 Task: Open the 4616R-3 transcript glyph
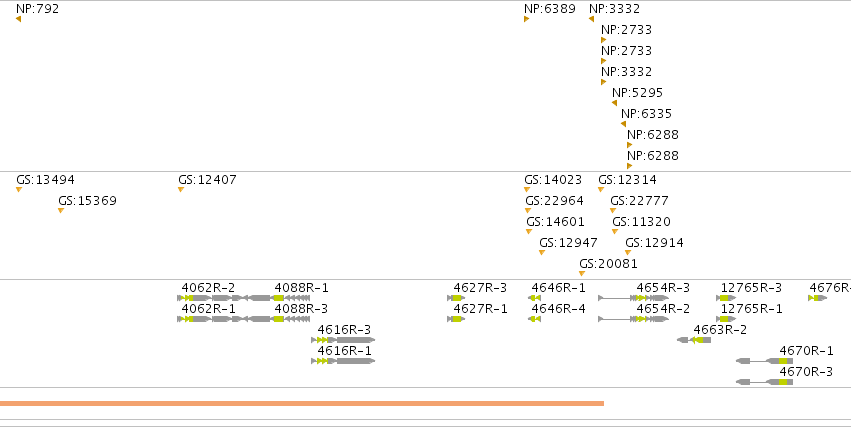pyautogui.click(x=343, y=340)
